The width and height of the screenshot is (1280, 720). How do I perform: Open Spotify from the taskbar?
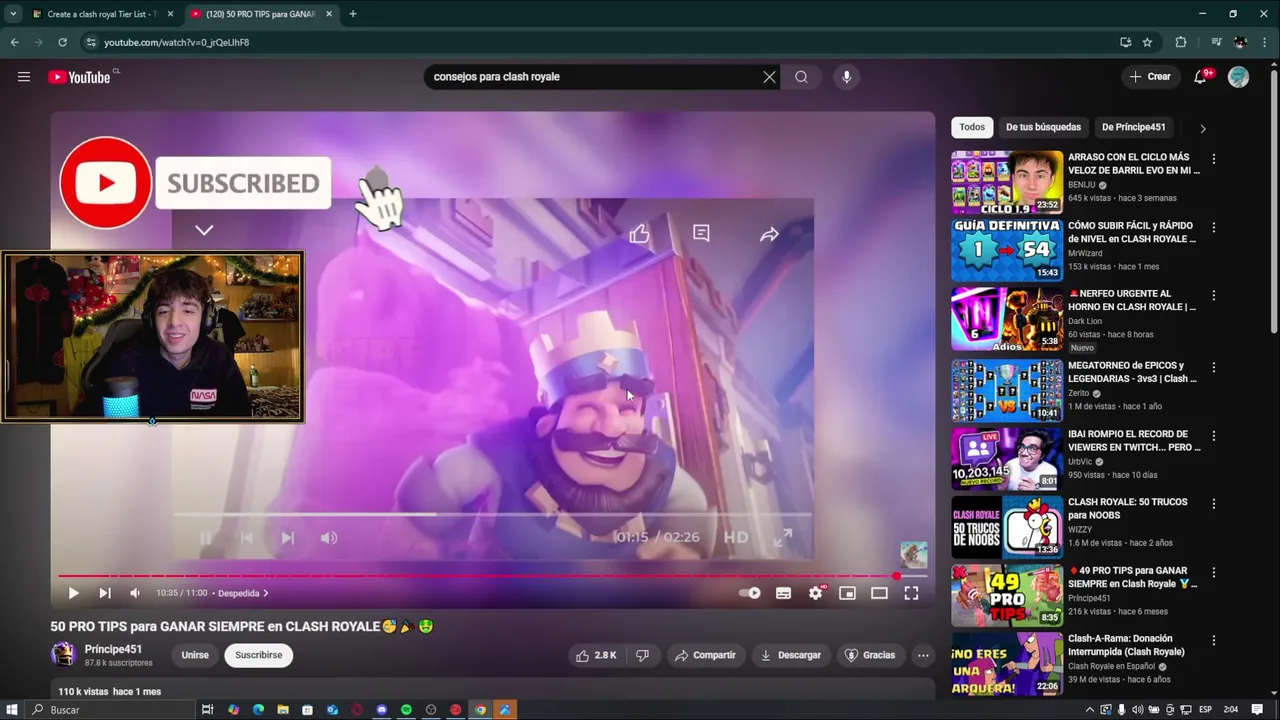tap(406, 710)
